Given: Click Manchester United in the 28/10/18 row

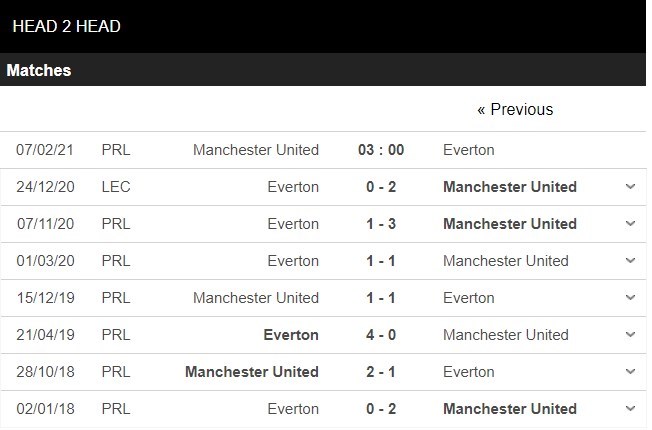Looking at the screenshot, I should coord(252,372).
